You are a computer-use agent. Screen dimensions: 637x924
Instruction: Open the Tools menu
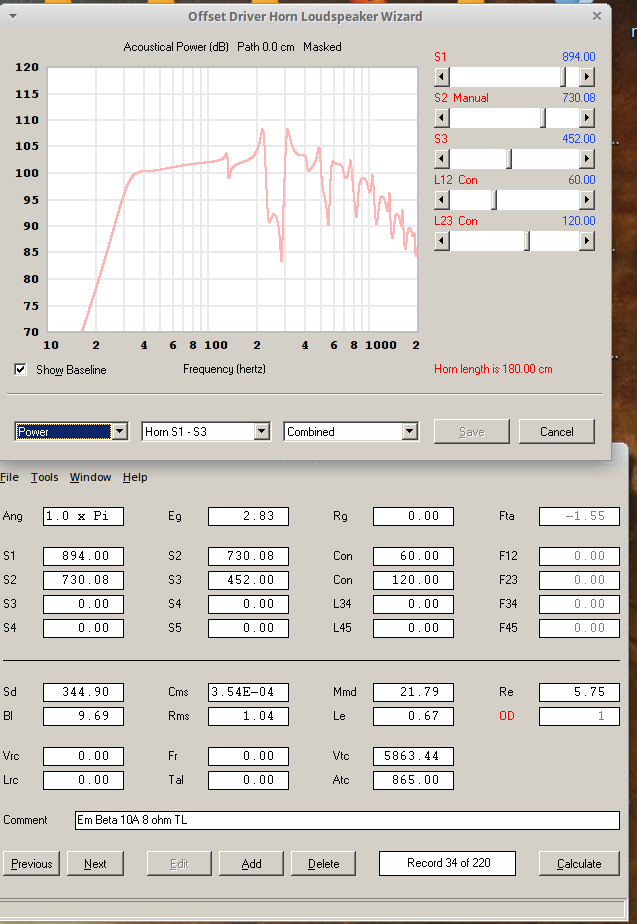coord(44,477)
